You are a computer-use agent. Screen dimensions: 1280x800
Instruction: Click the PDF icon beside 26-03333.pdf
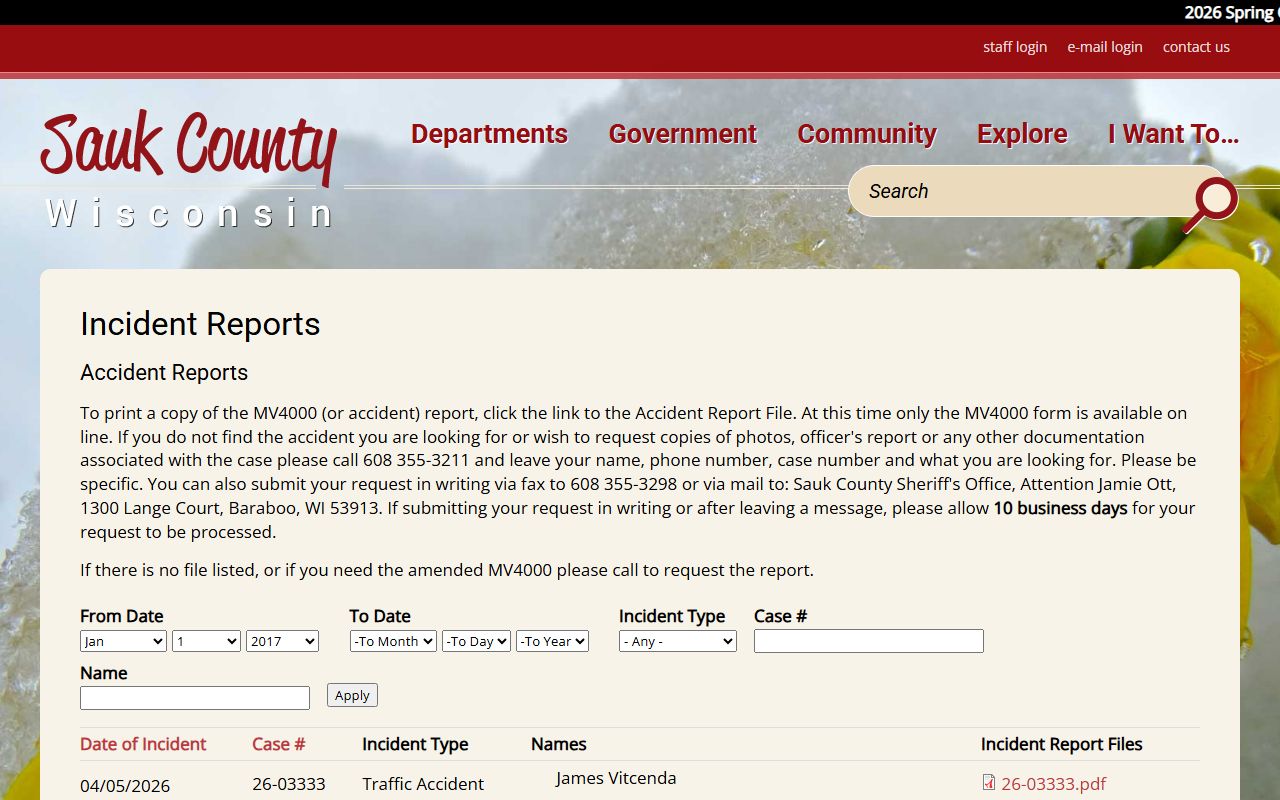(x=989, y=783)
